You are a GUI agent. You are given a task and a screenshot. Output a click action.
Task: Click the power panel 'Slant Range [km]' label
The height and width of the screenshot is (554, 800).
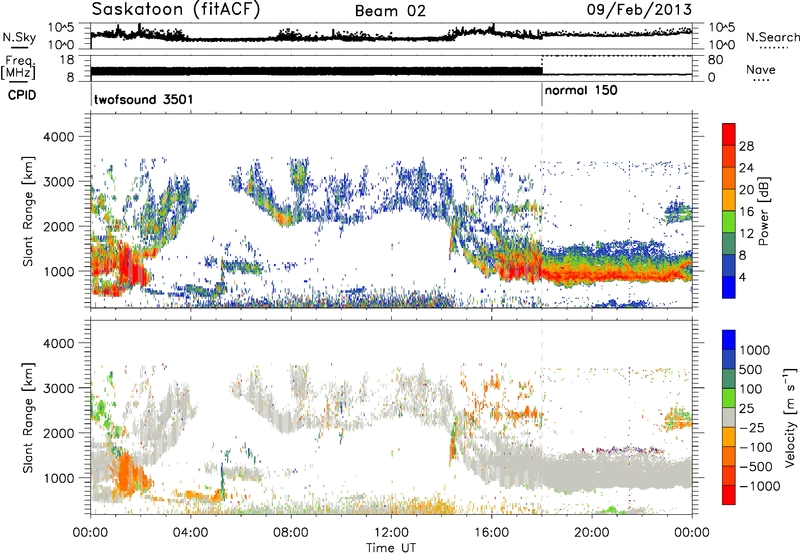pyautogui.click(x=28, y=211)
